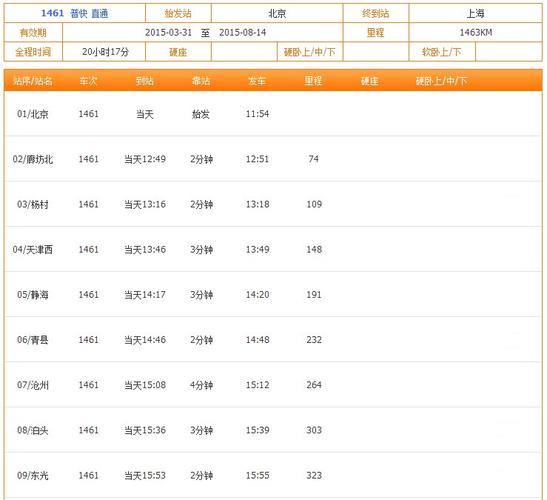Viewport: 547px width, 500px height.
Task: Select mileage 303 for 泊头
Action: pyautogui.click(x=314, y=430)
